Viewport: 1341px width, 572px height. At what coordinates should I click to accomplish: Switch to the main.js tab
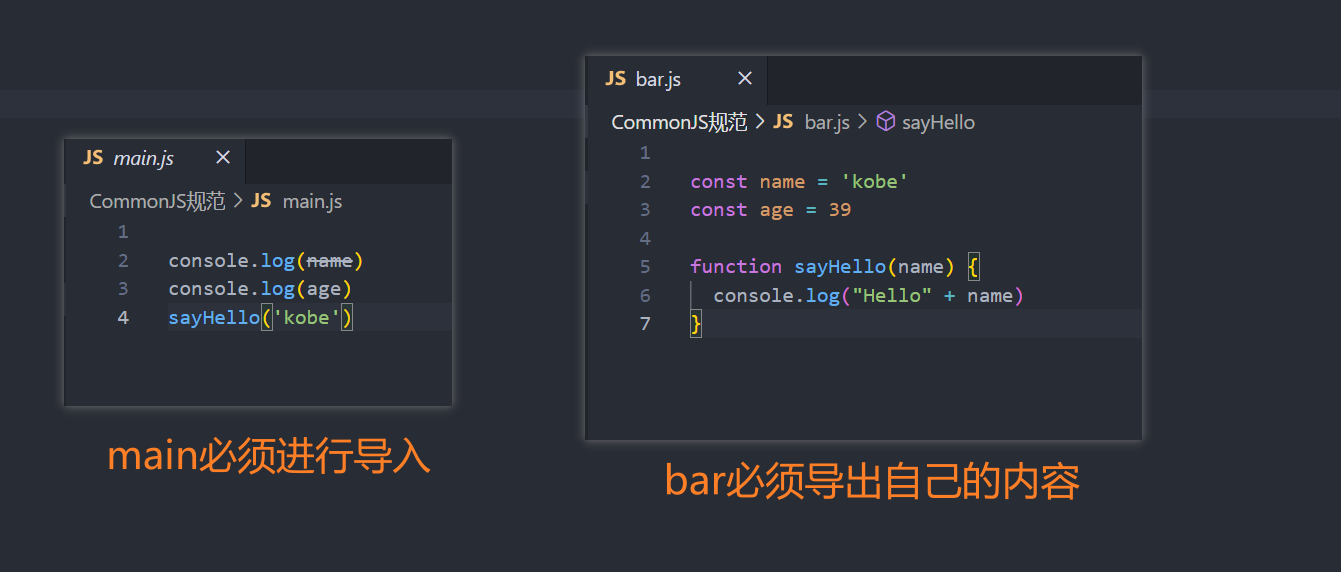(x=144, y=159)
